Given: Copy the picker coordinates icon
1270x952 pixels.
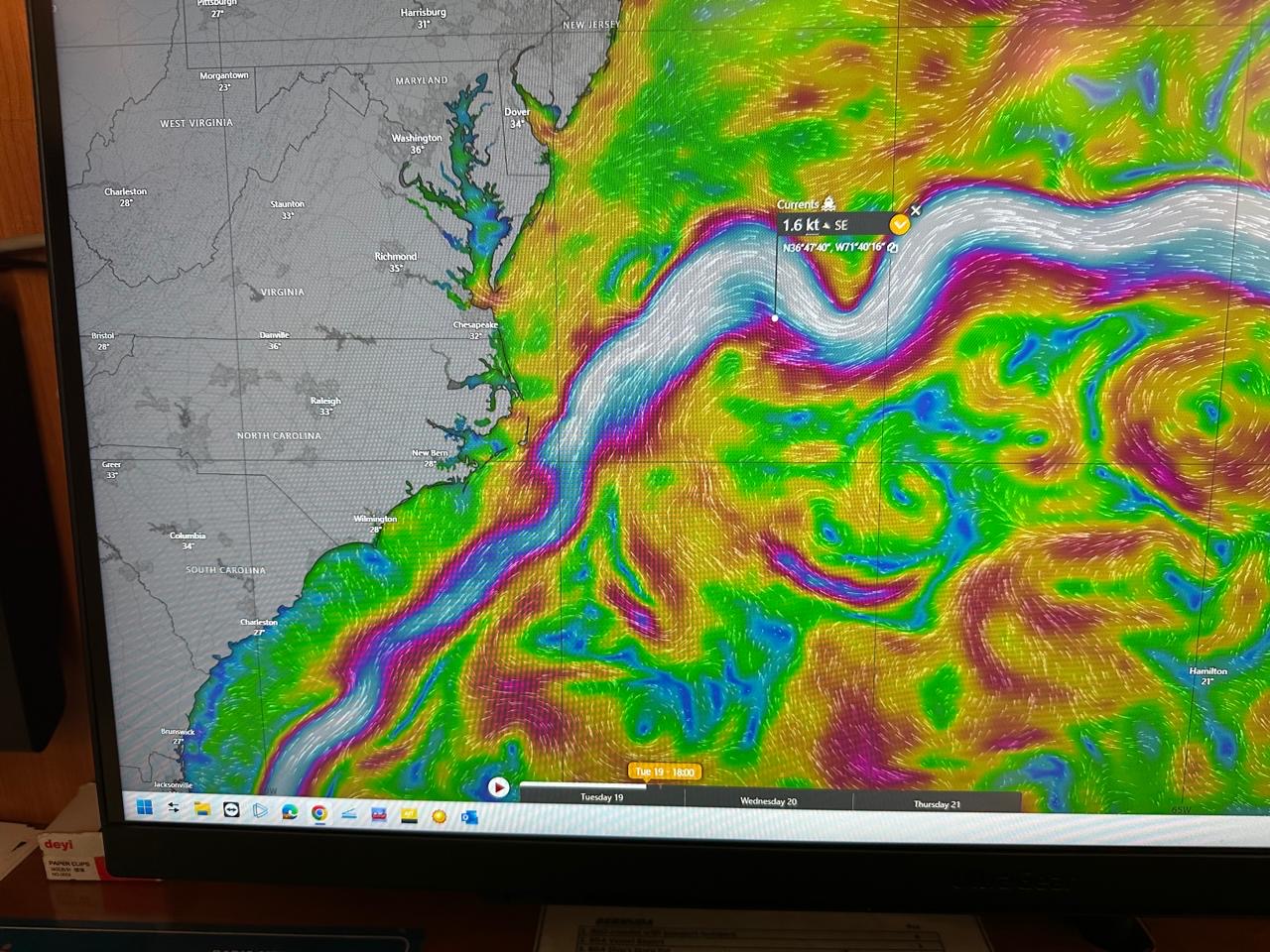Looking at the screenshot, I should [x=893, y=247].
